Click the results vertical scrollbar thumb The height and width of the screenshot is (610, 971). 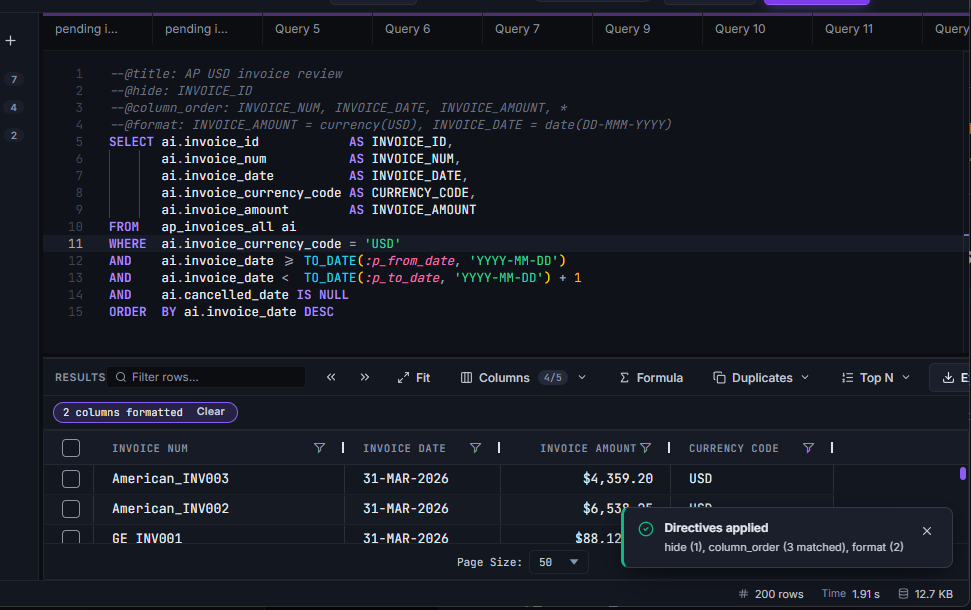pos(963,474)
